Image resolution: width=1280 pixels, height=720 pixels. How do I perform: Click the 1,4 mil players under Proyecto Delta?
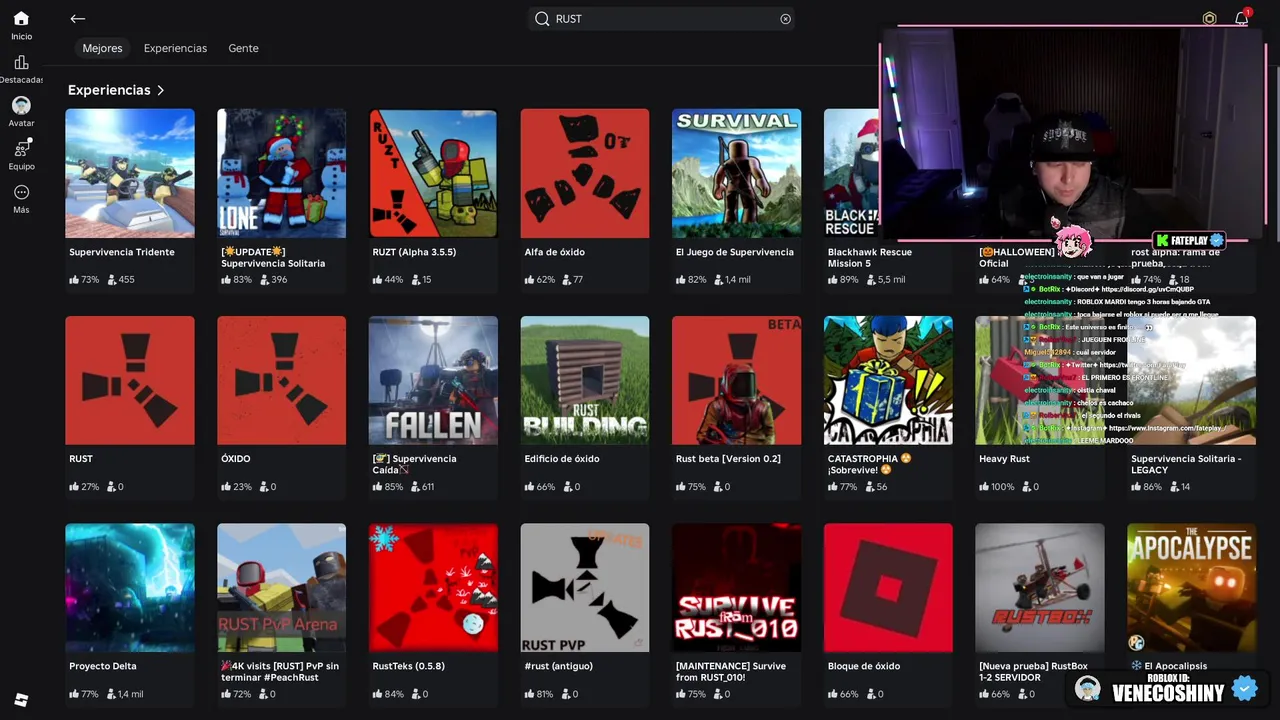pos(125,694)
